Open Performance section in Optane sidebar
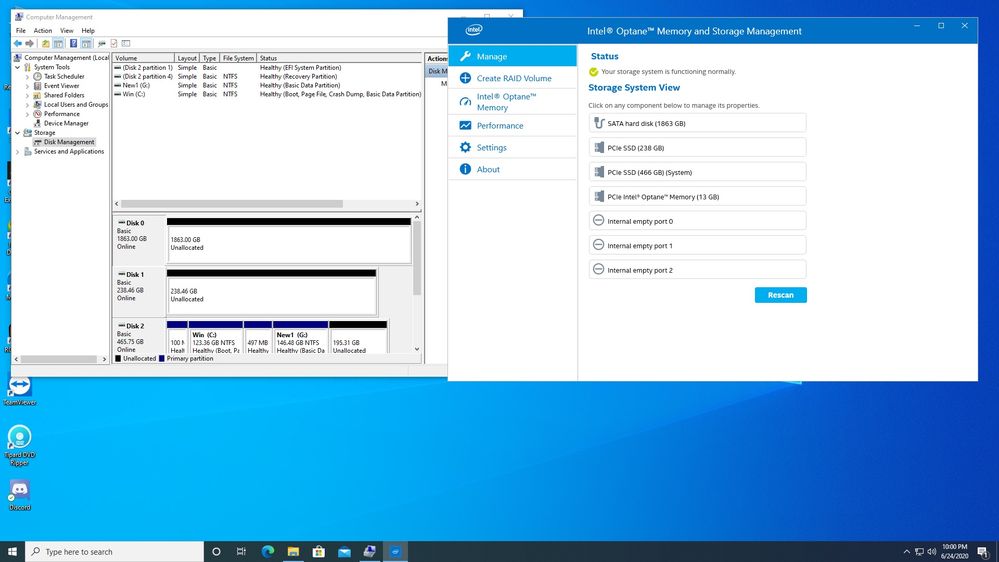This screenshot has height=562, width=999. coord(513,126)
